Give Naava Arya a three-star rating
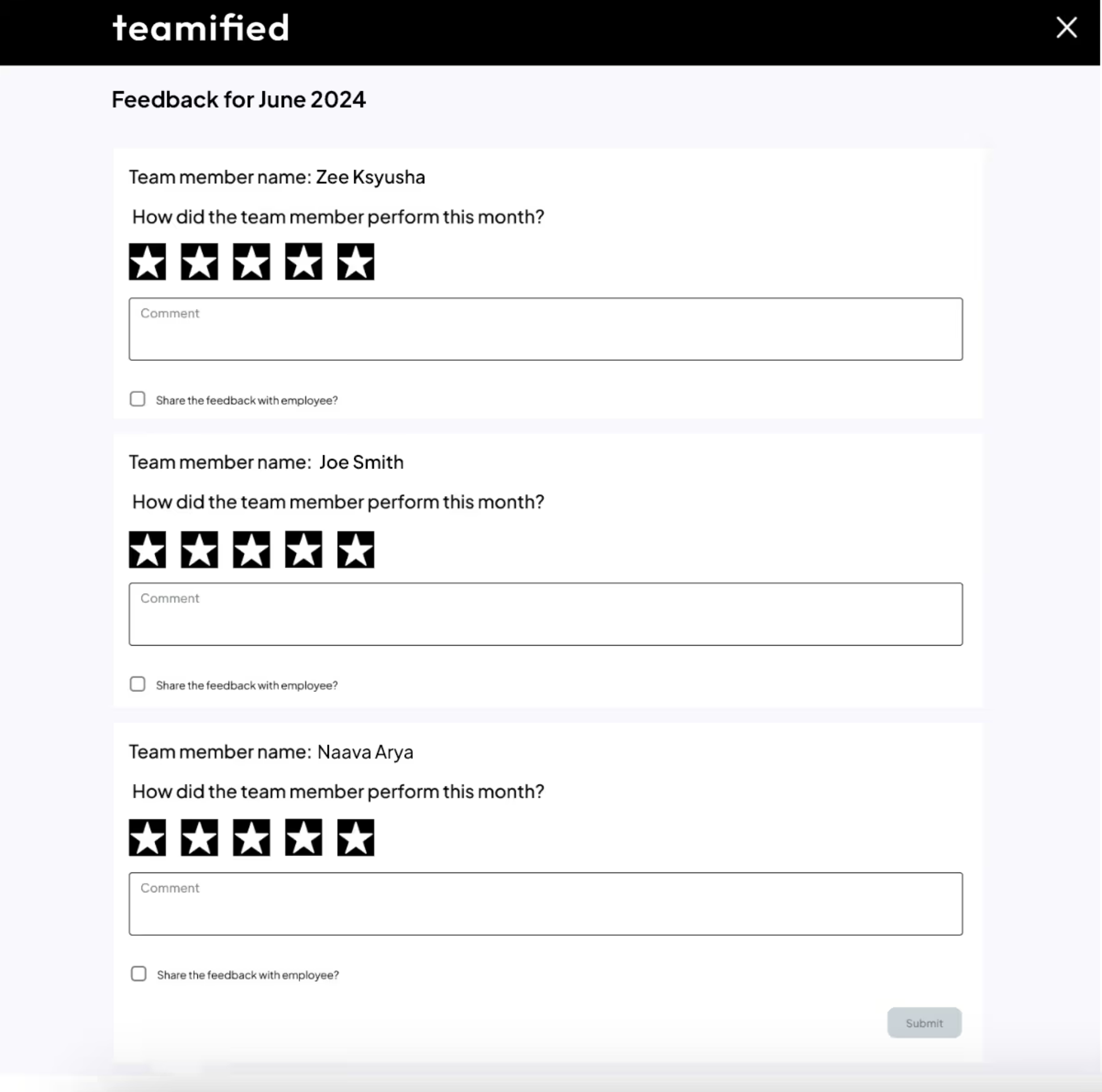The image size is (1102, 1092). [x=251, y=837]
